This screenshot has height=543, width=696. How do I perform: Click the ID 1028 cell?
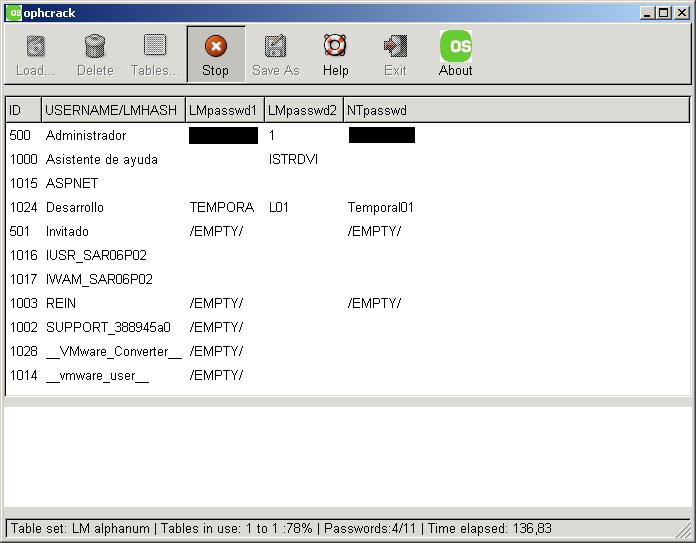coord(24,351)
